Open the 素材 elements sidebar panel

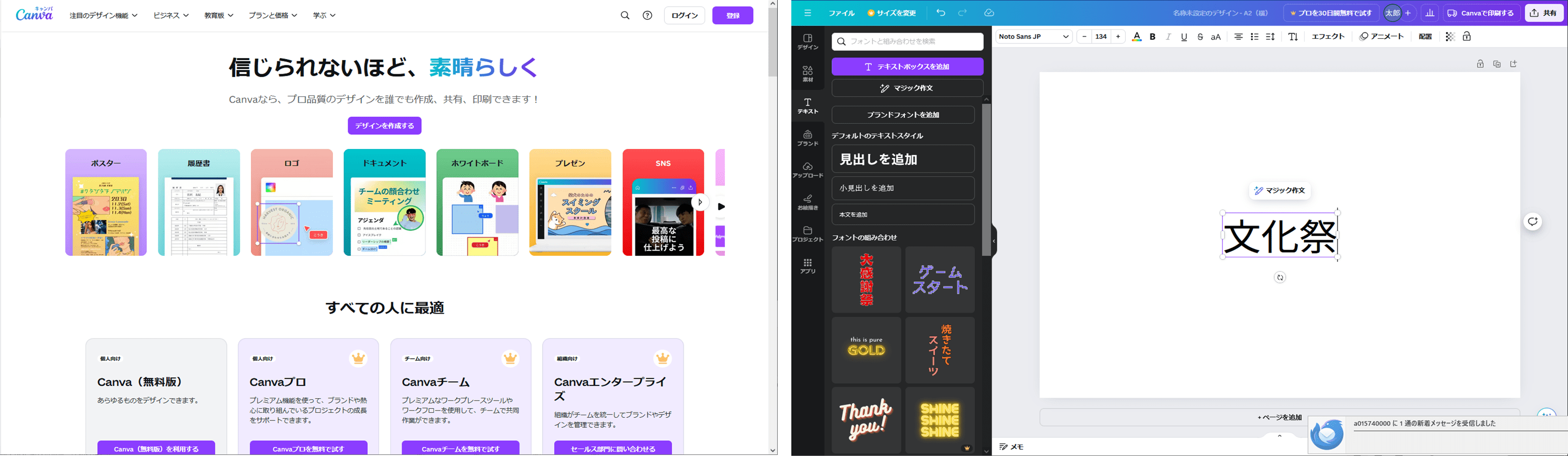[x=808, y=74]
